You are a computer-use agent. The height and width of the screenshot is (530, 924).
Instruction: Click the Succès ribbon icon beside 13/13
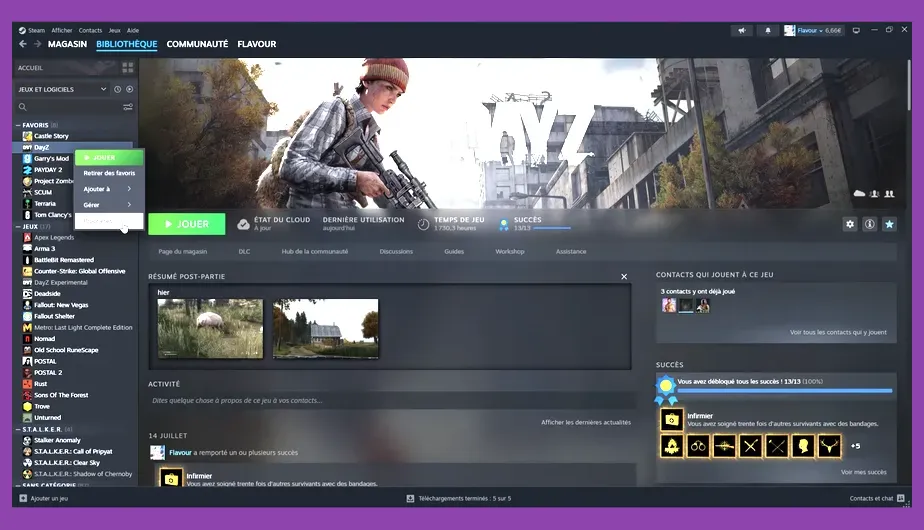click(x=504, y=225)
